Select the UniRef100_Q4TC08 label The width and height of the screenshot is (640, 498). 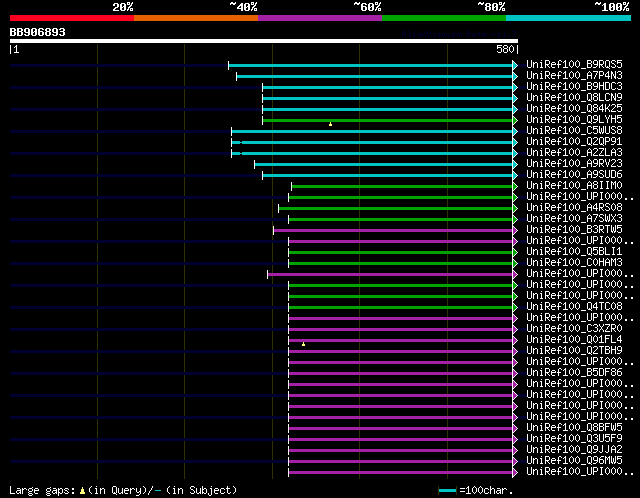point(574,307)
